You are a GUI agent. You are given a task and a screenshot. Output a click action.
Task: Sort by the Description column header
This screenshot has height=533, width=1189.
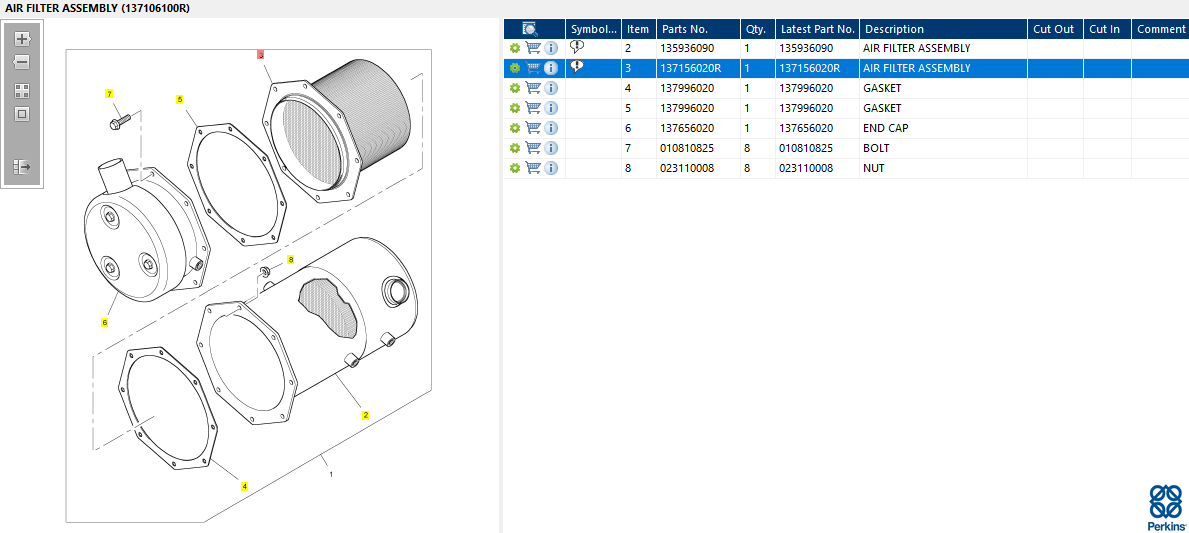(x=943, y=29)
